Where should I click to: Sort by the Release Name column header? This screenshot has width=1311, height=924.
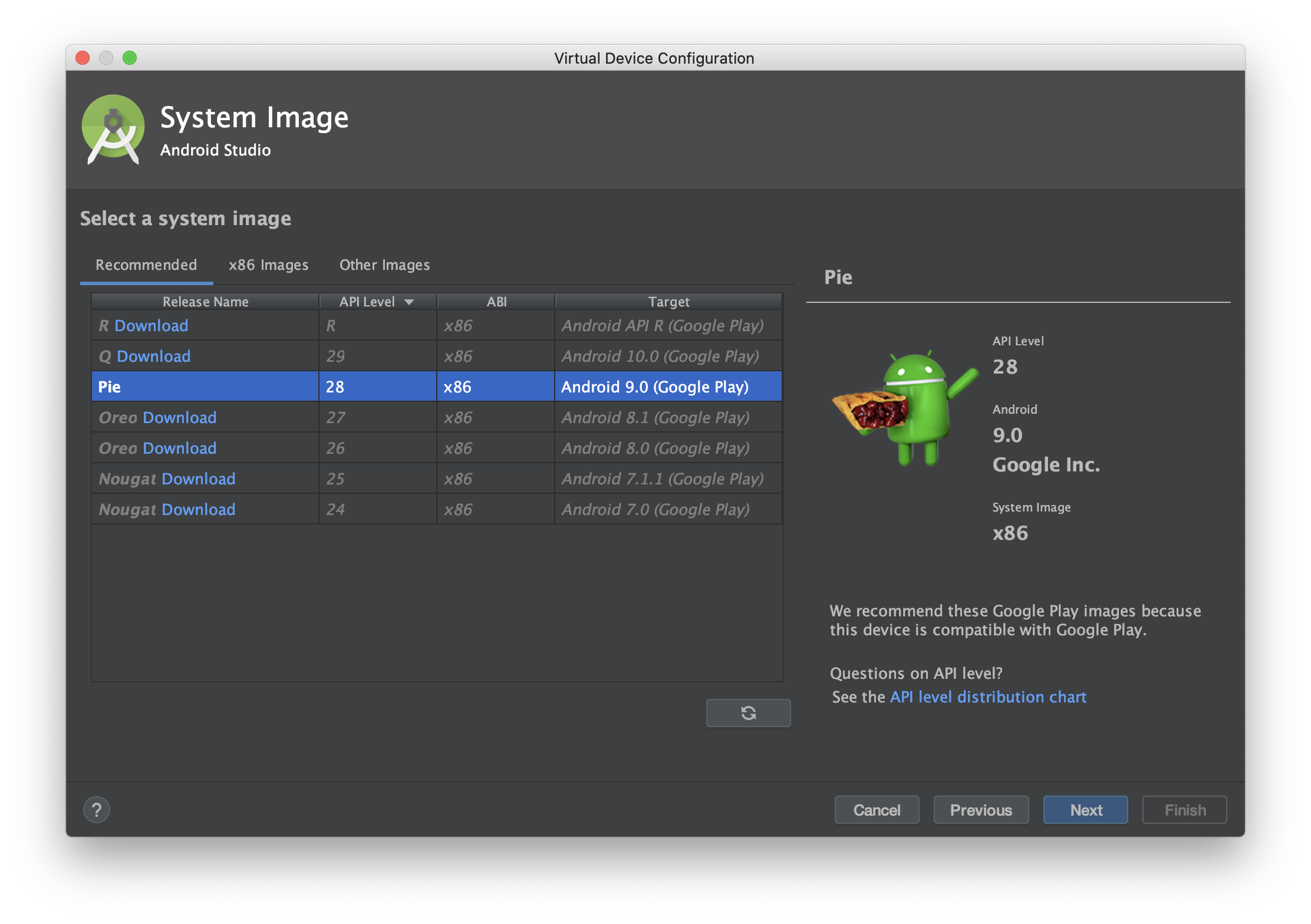pos(205,302)
